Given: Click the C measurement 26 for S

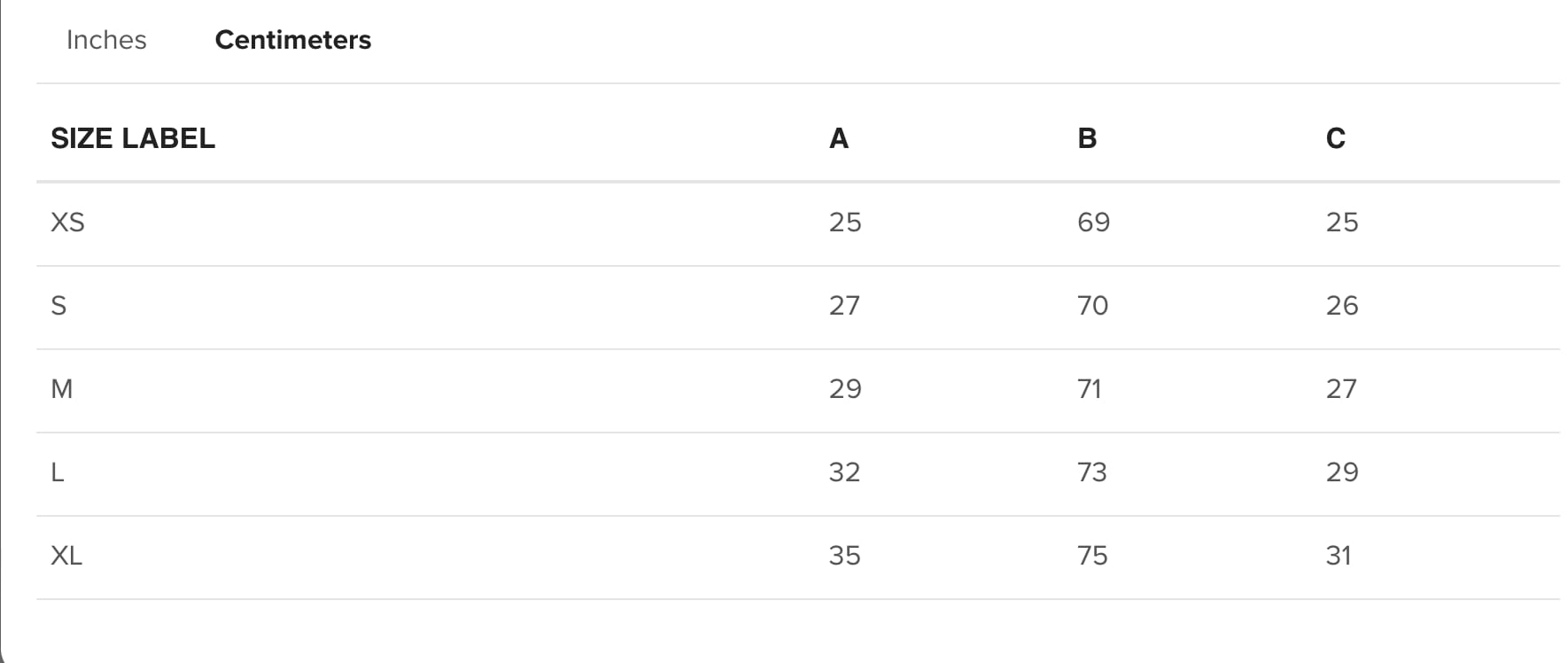Looking at the screenshot, I should point(1342,306).
